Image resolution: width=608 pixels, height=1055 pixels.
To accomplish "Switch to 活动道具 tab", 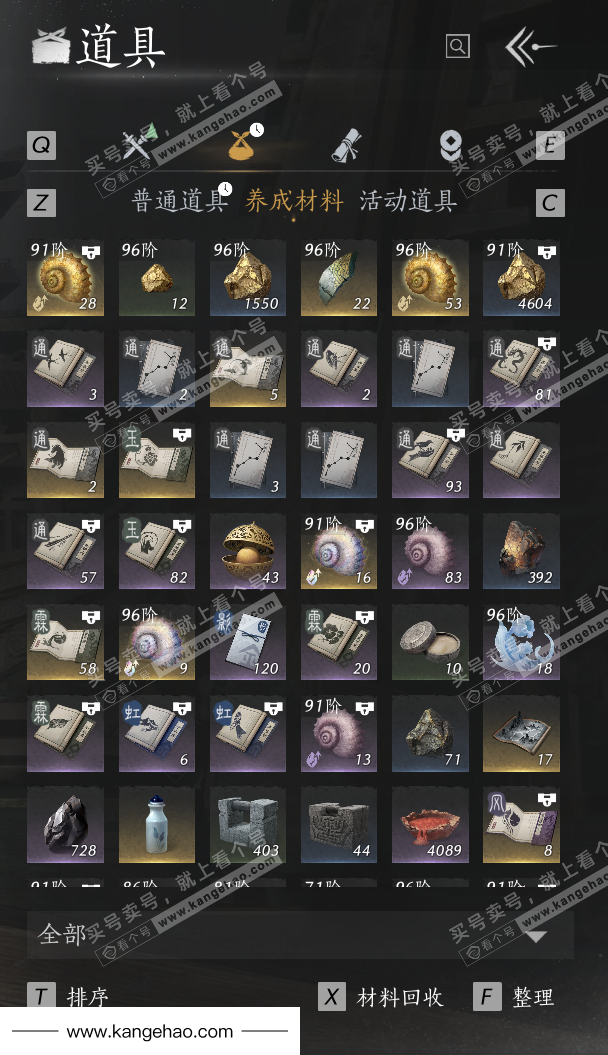I will [408, 201].
